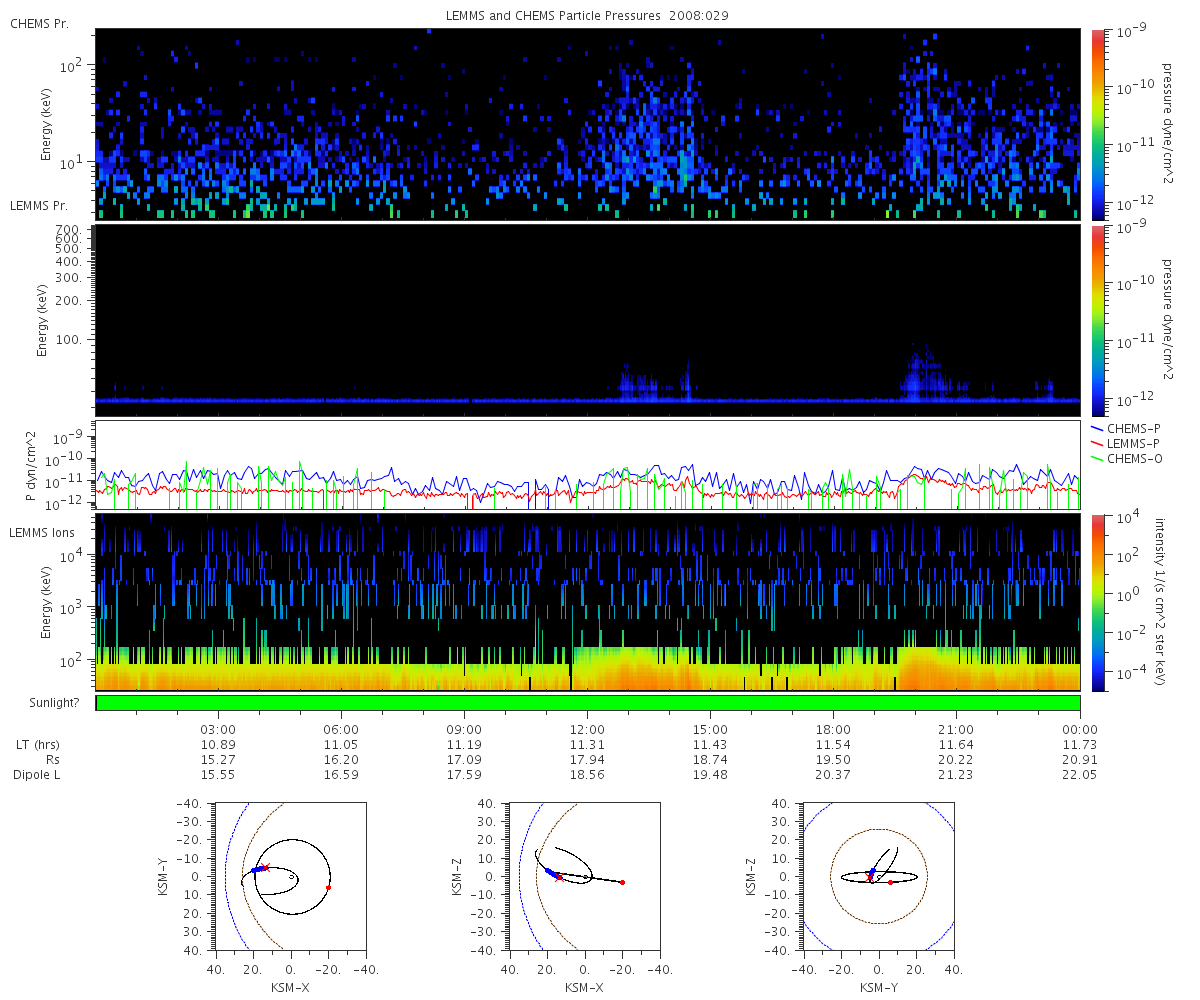Click the red dot in KSM-X/KSM-Z orbit plot
The width and height of the screenshot is (1200, 1000).
tap(622, 882)
